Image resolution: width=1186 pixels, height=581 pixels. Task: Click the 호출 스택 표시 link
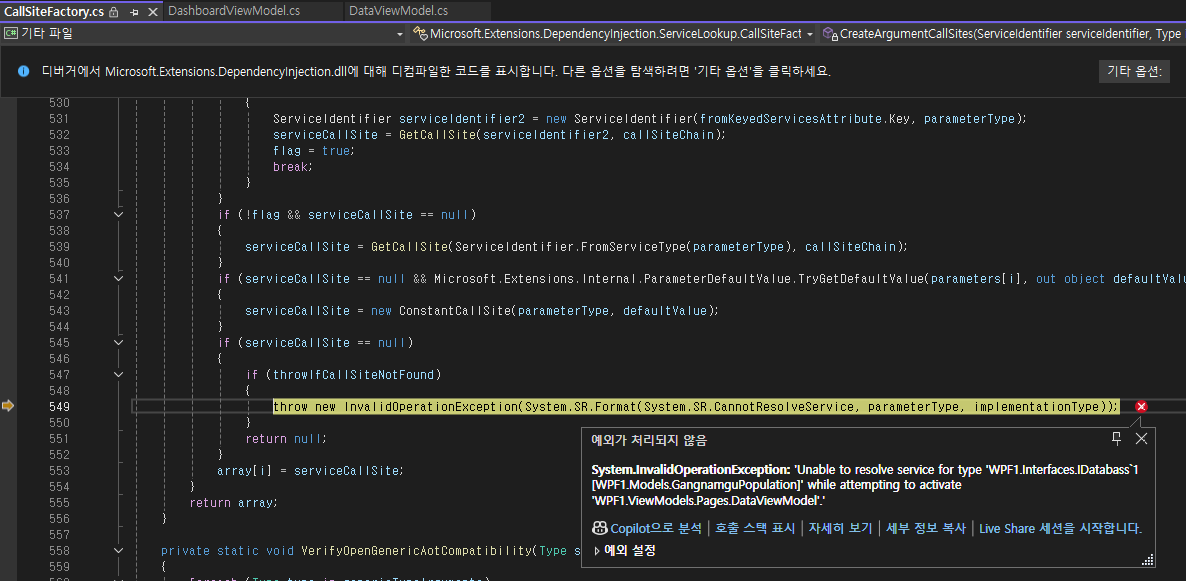(755, 528)
